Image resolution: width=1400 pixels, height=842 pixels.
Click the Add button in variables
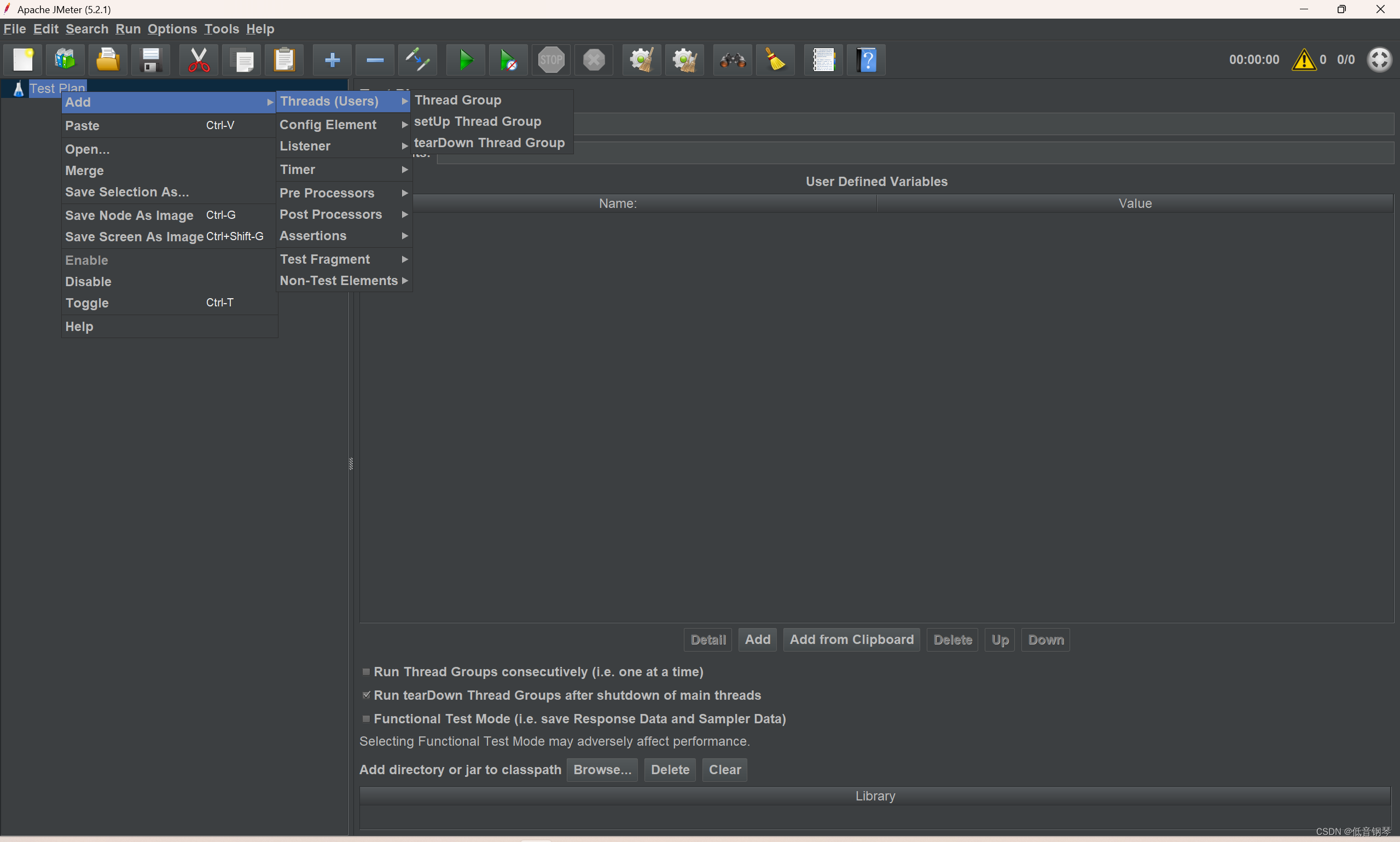coord(756,639)
